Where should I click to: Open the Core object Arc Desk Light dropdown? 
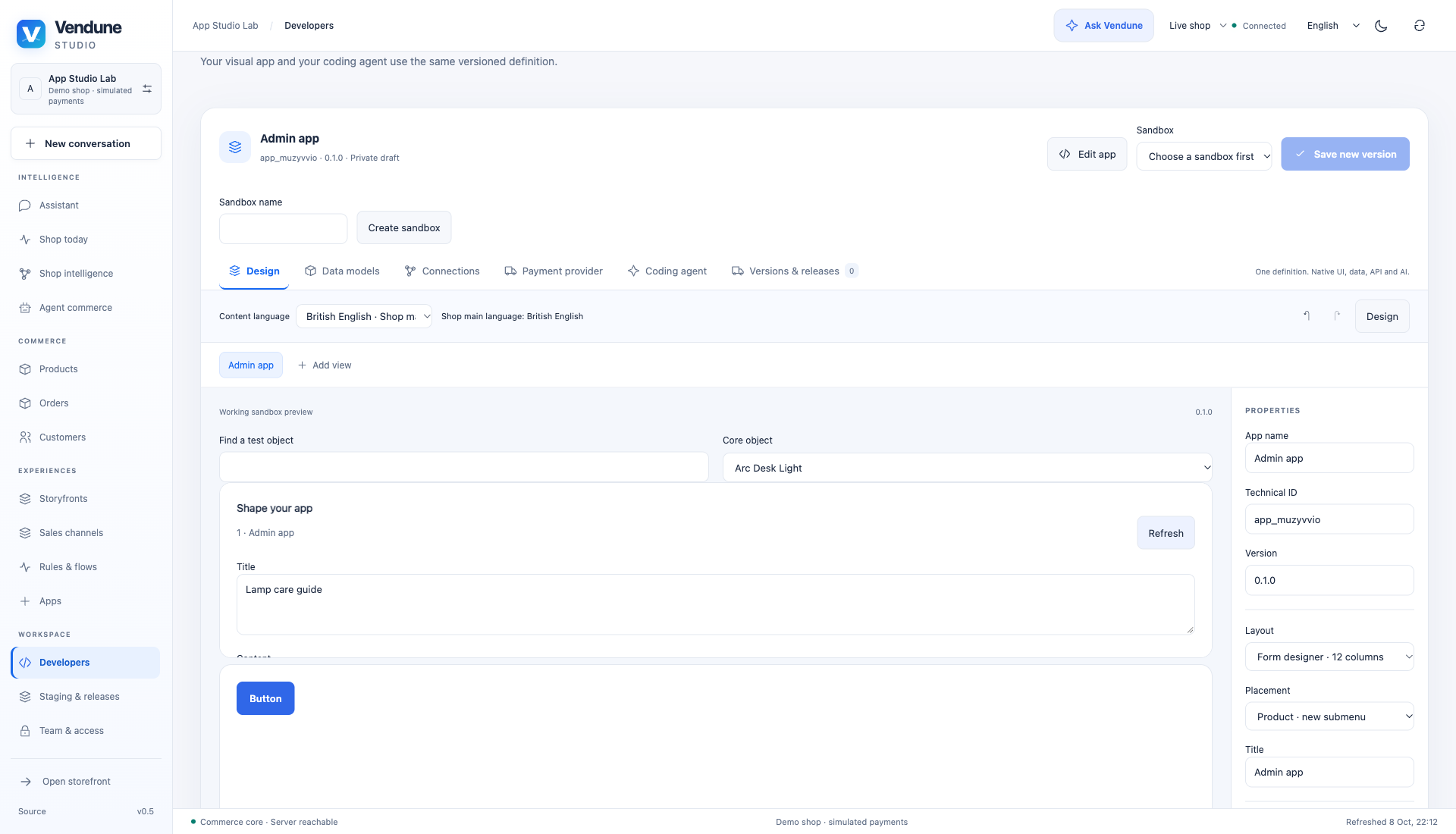click(967, 468)
